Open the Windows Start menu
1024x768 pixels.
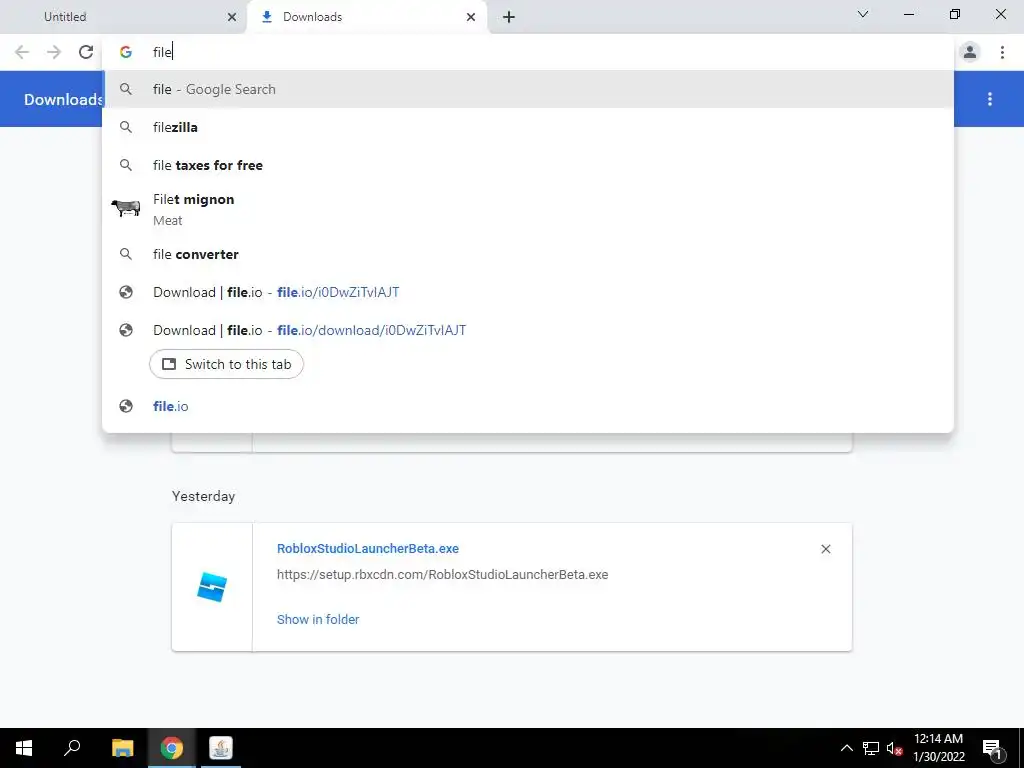[x=24, y=748]
